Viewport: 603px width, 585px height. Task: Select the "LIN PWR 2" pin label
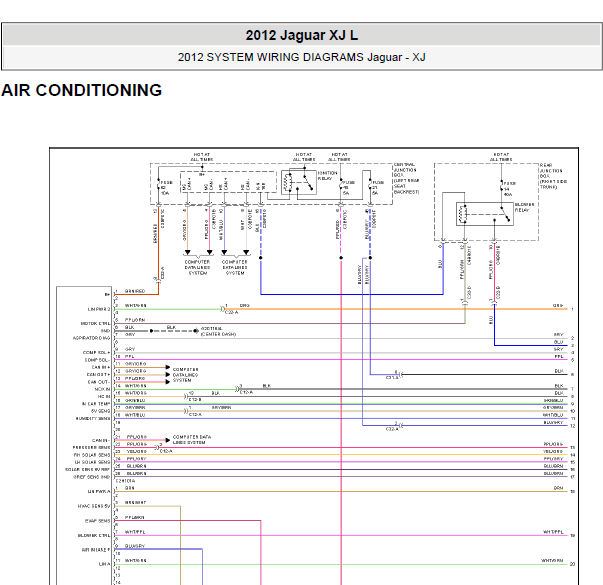99,309
